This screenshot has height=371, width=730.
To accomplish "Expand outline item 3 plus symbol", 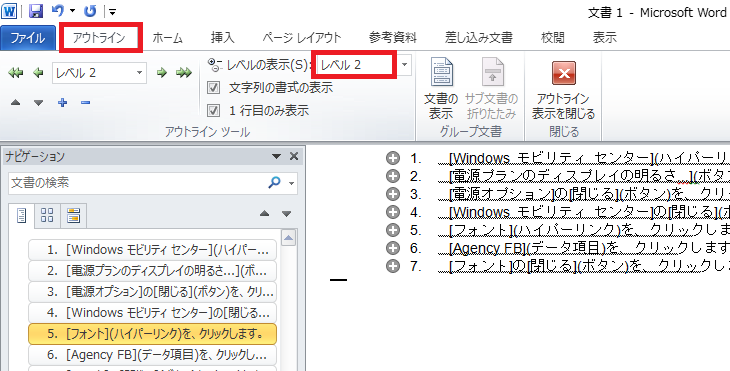I will tap(393, 194).
